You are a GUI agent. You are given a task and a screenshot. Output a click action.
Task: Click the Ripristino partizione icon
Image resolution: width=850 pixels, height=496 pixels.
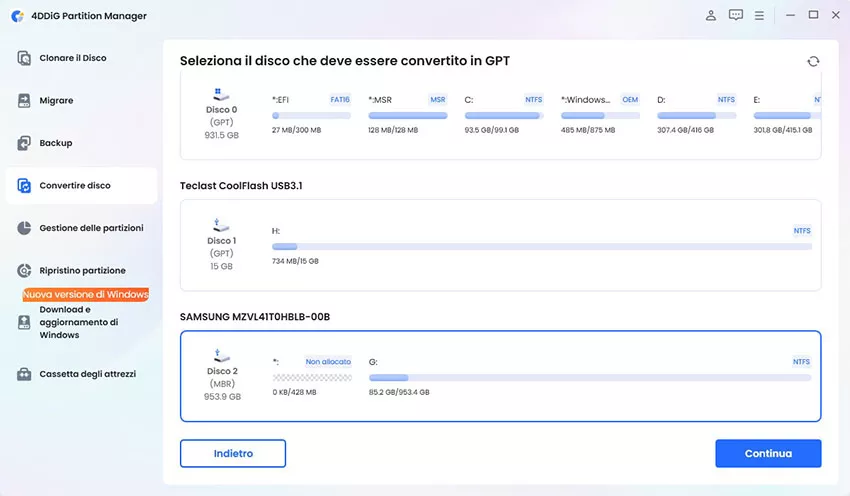coord(25,271)
